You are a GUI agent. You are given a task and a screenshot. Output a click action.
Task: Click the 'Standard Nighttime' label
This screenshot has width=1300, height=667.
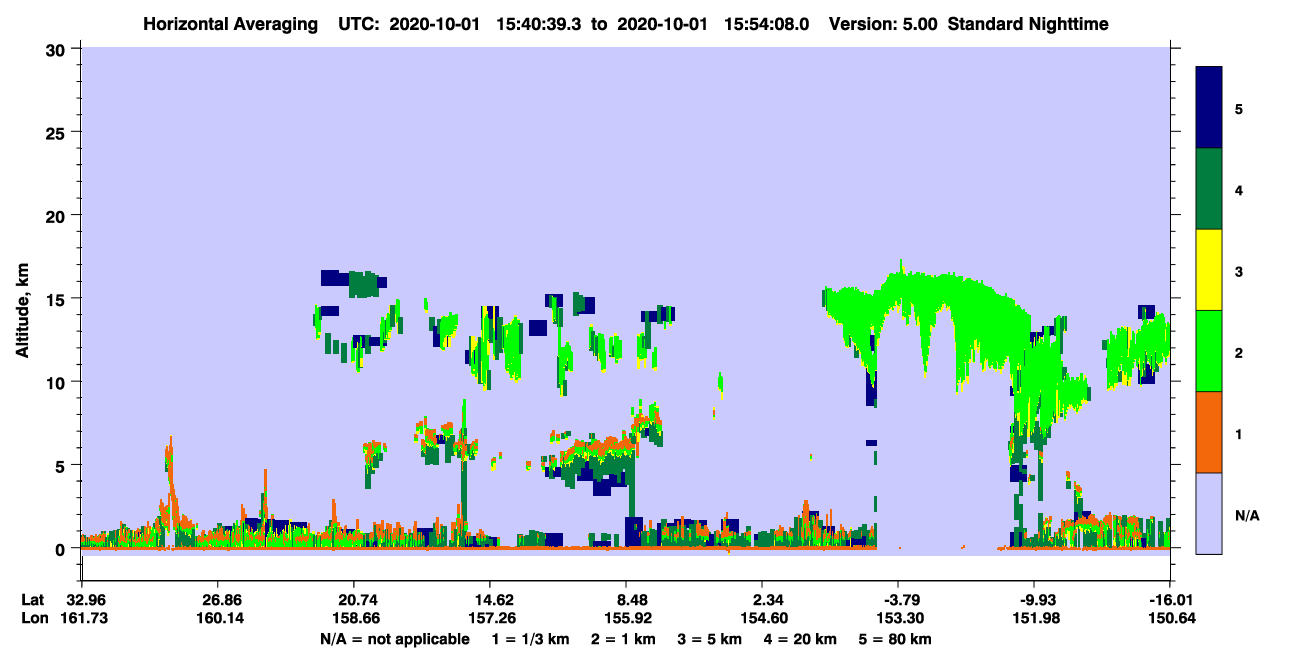tap(1029, 23)
